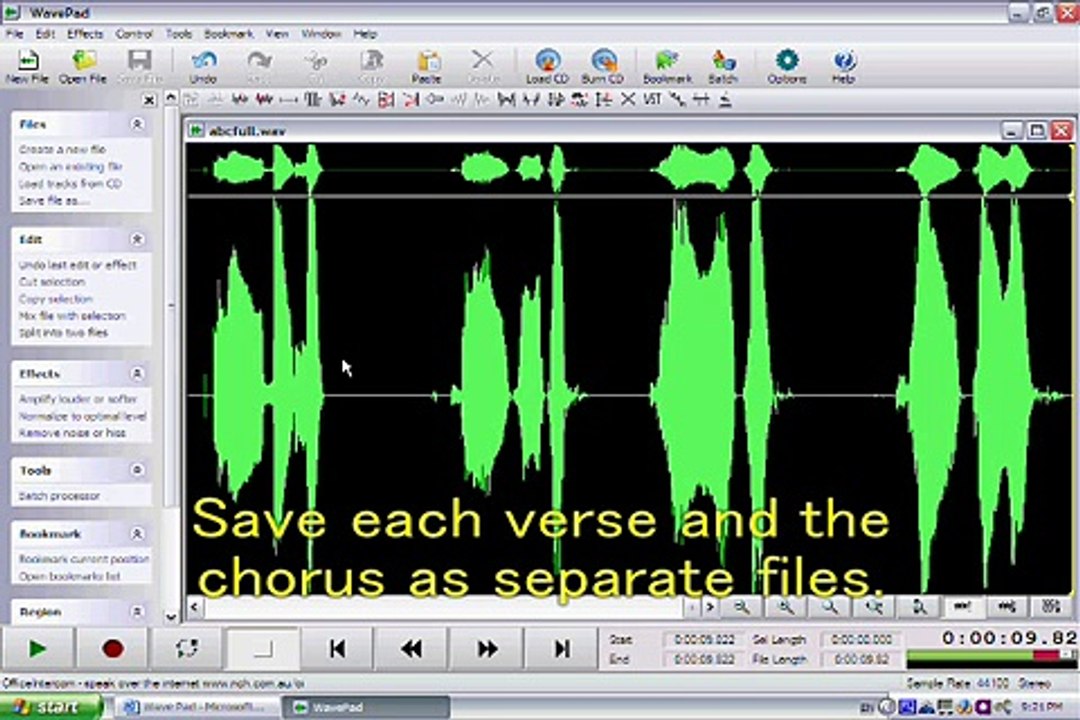The image size is (1080, 720).
Task: Click the Fast Forward button
Action: pos(487,648)
